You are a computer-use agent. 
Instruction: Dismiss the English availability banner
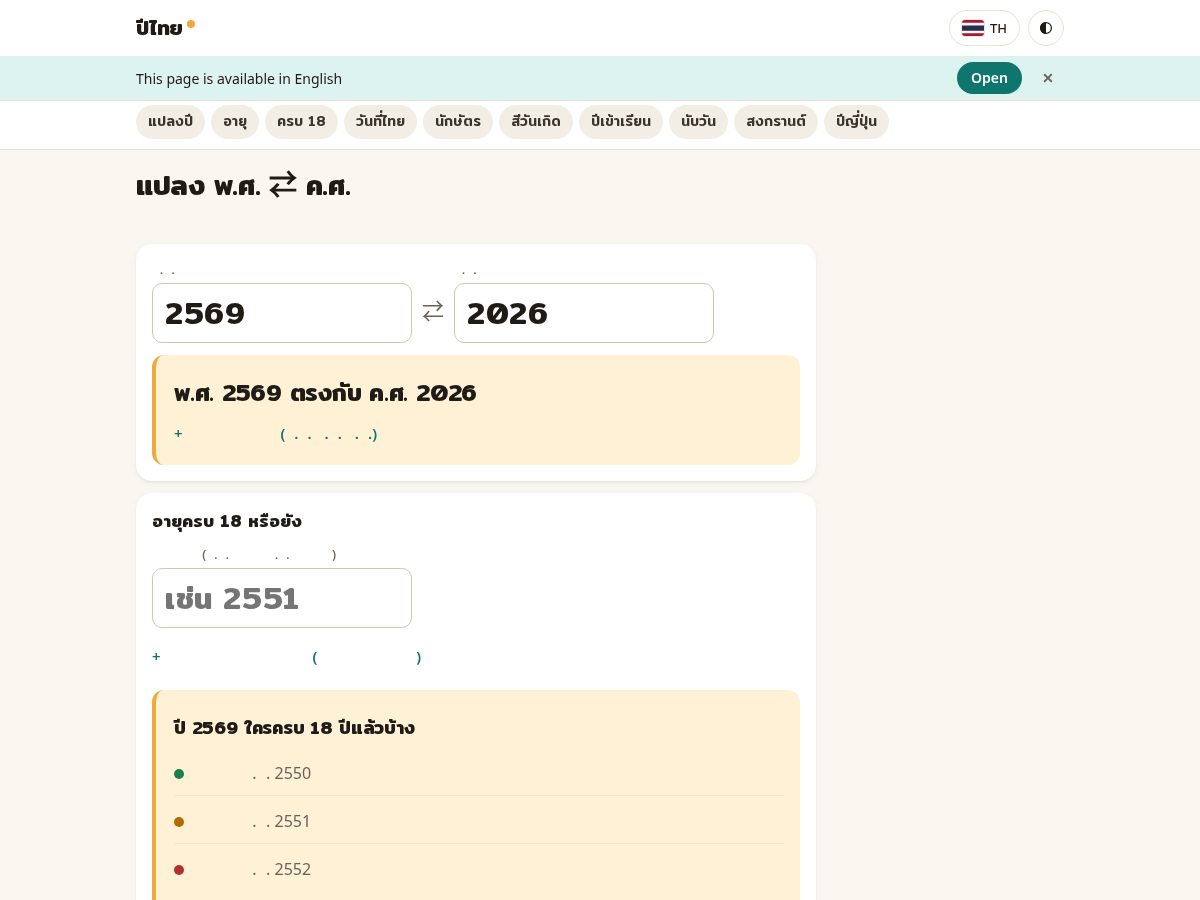pyautogui.click(x=1048, y=78)
